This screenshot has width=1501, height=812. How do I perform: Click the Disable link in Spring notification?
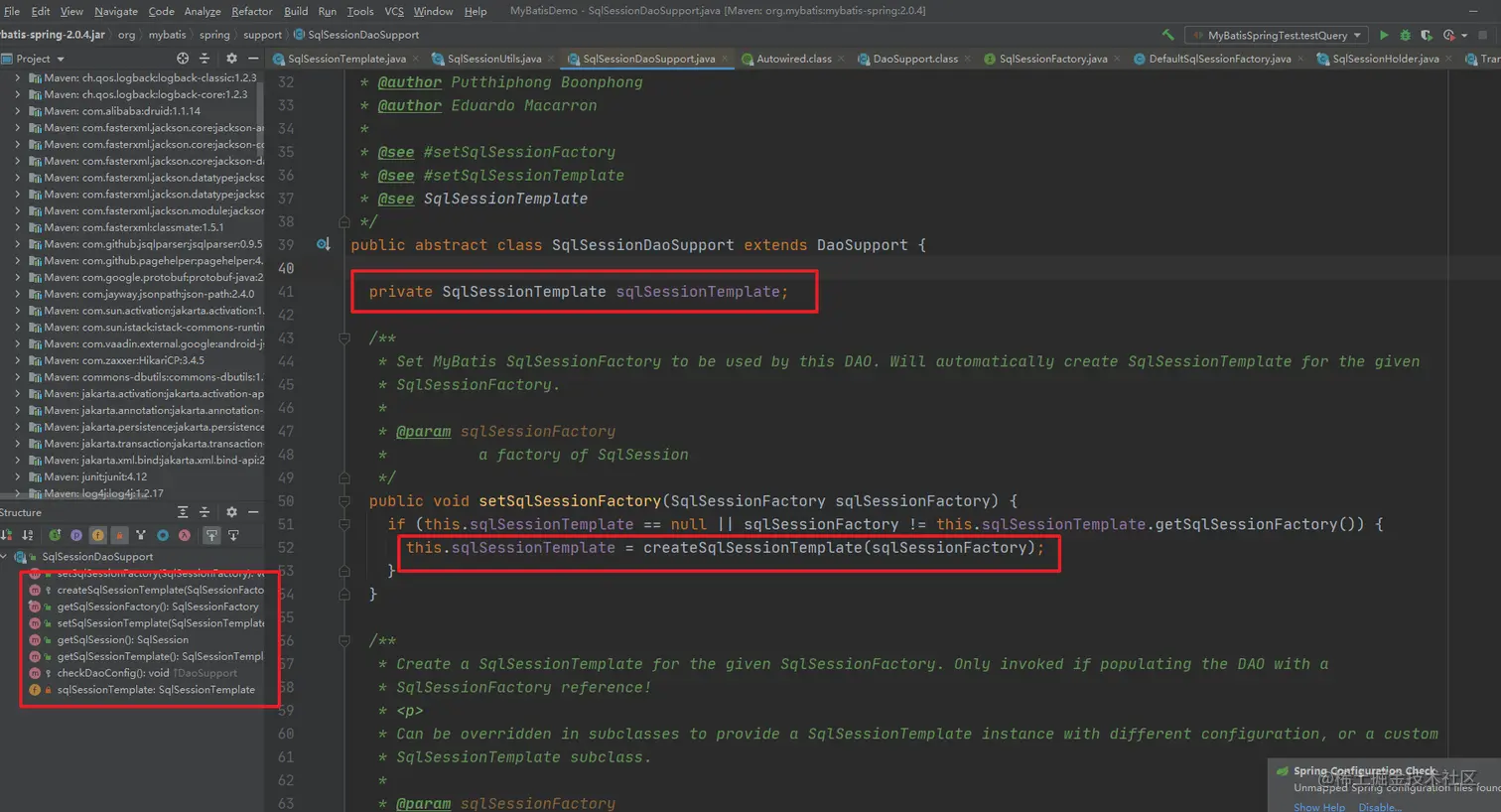[1380, 807]
